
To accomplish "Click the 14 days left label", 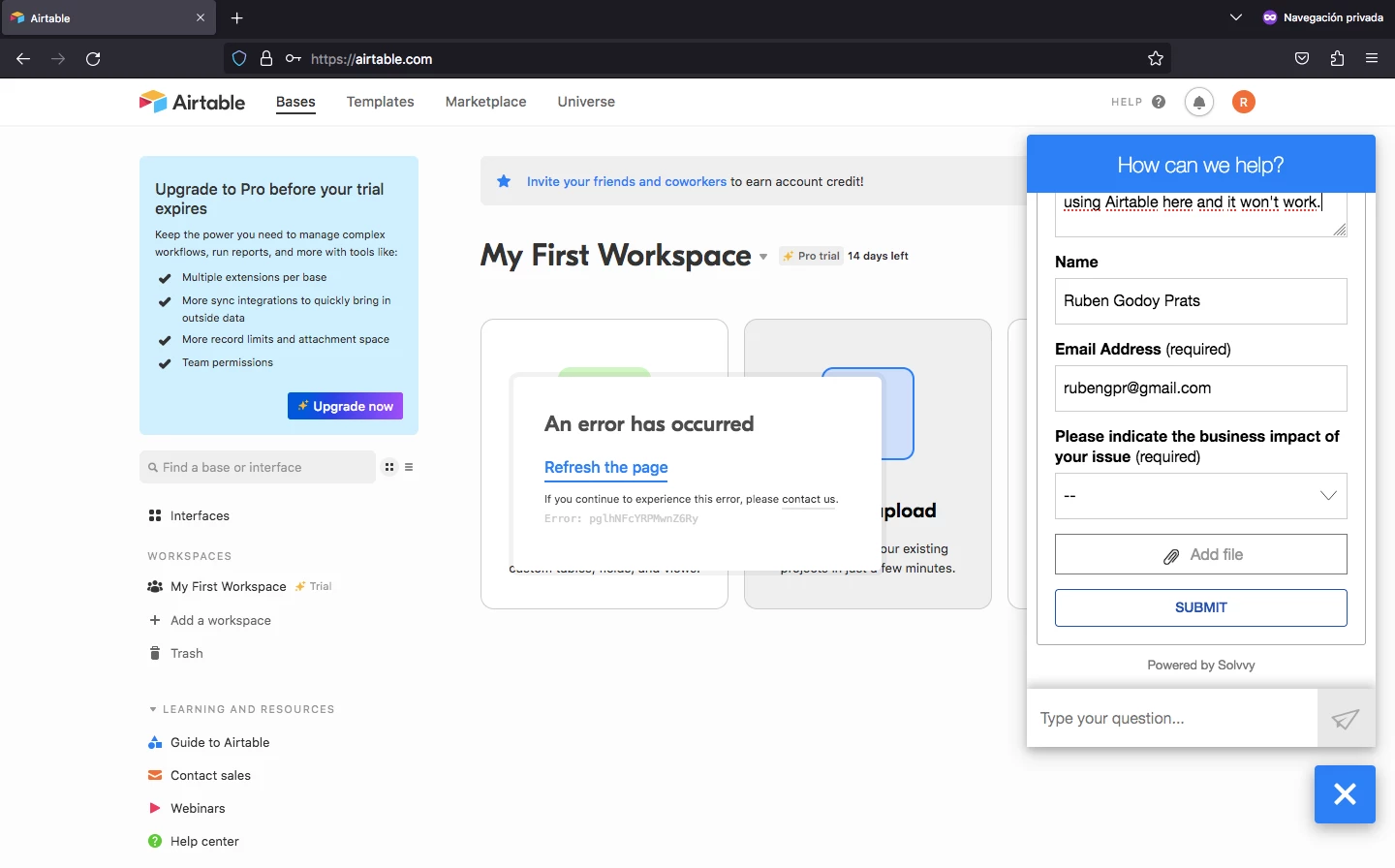I will point(878,257).
